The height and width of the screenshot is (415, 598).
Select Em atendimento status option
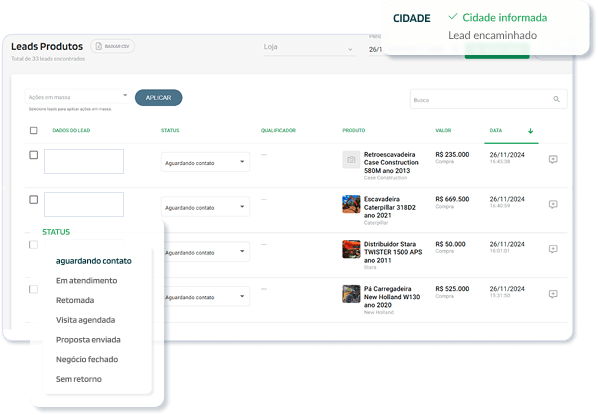87,281
